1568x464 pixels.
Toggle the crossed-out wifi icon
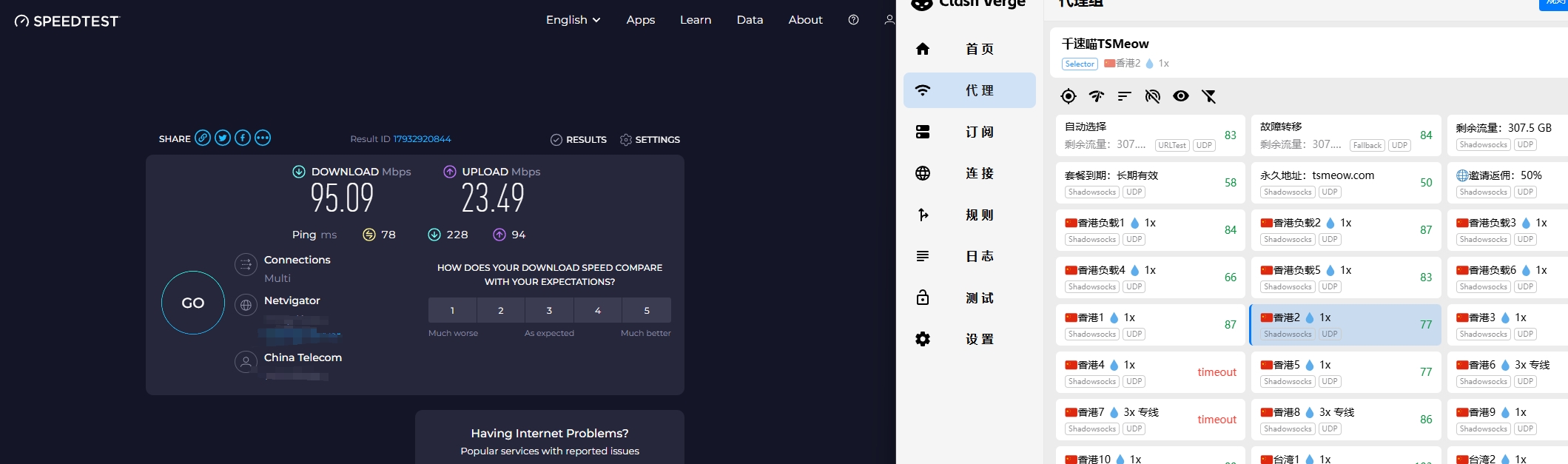click(1153, 96)
